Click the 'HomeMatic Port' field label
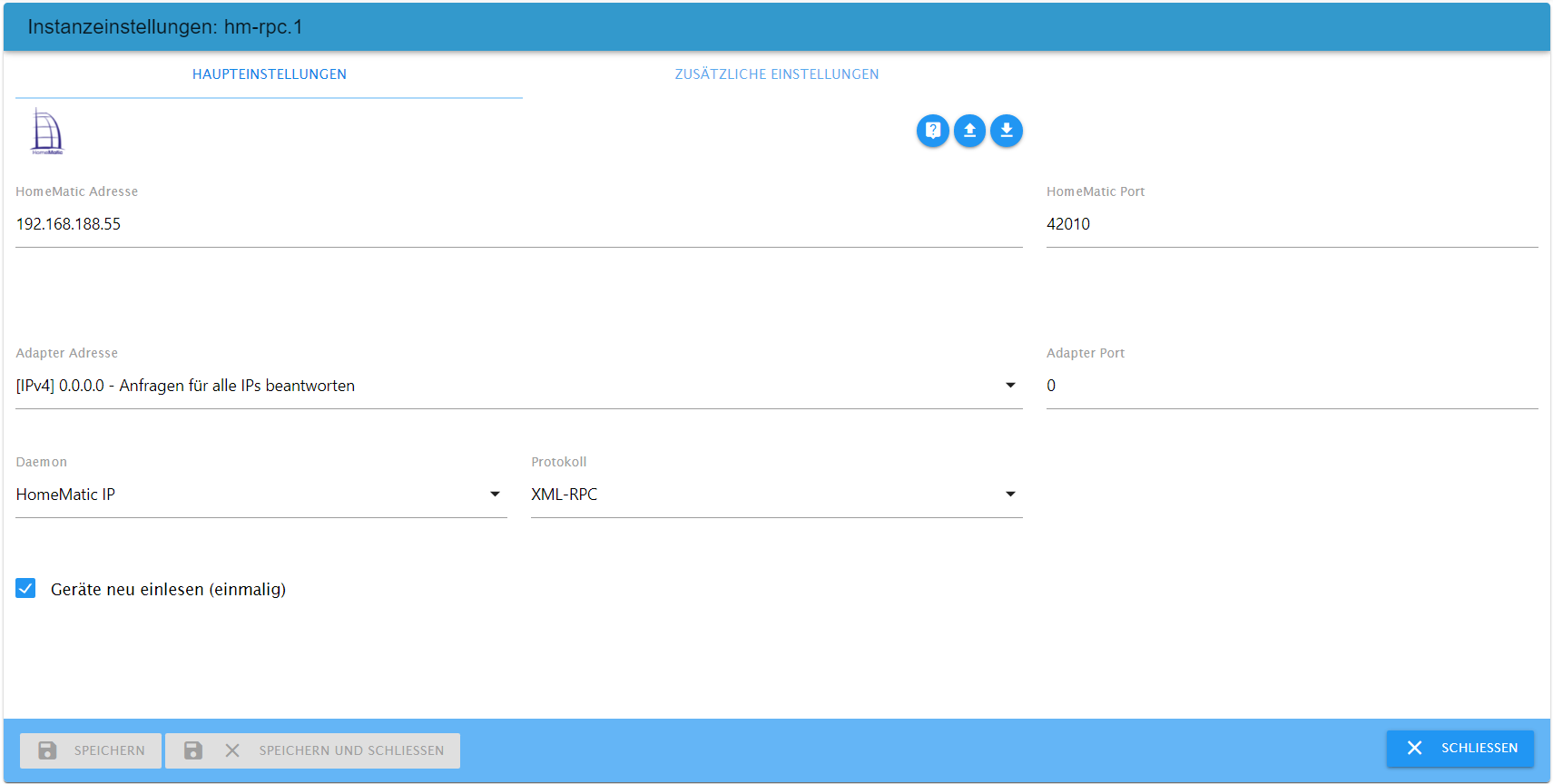 [x=1096, y=191]
